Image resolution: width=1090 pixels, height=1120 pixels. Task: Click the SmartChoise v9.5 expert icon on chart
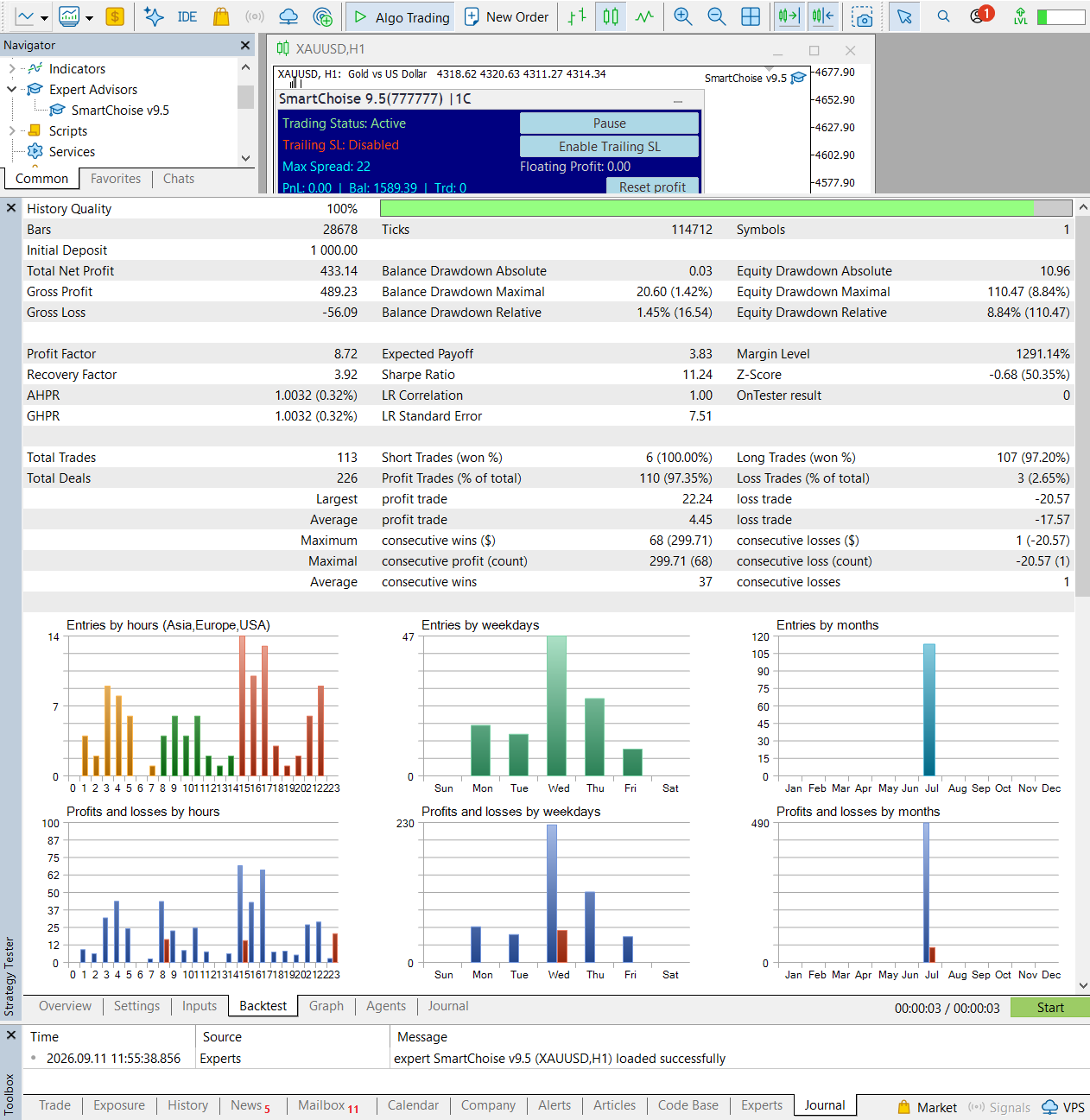(799, 78)
